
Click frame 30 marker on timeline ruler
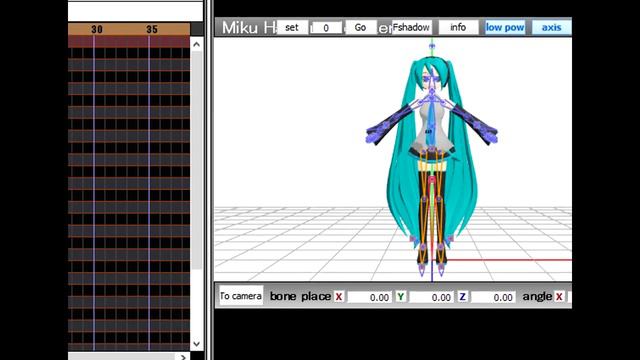coord(97,29)
